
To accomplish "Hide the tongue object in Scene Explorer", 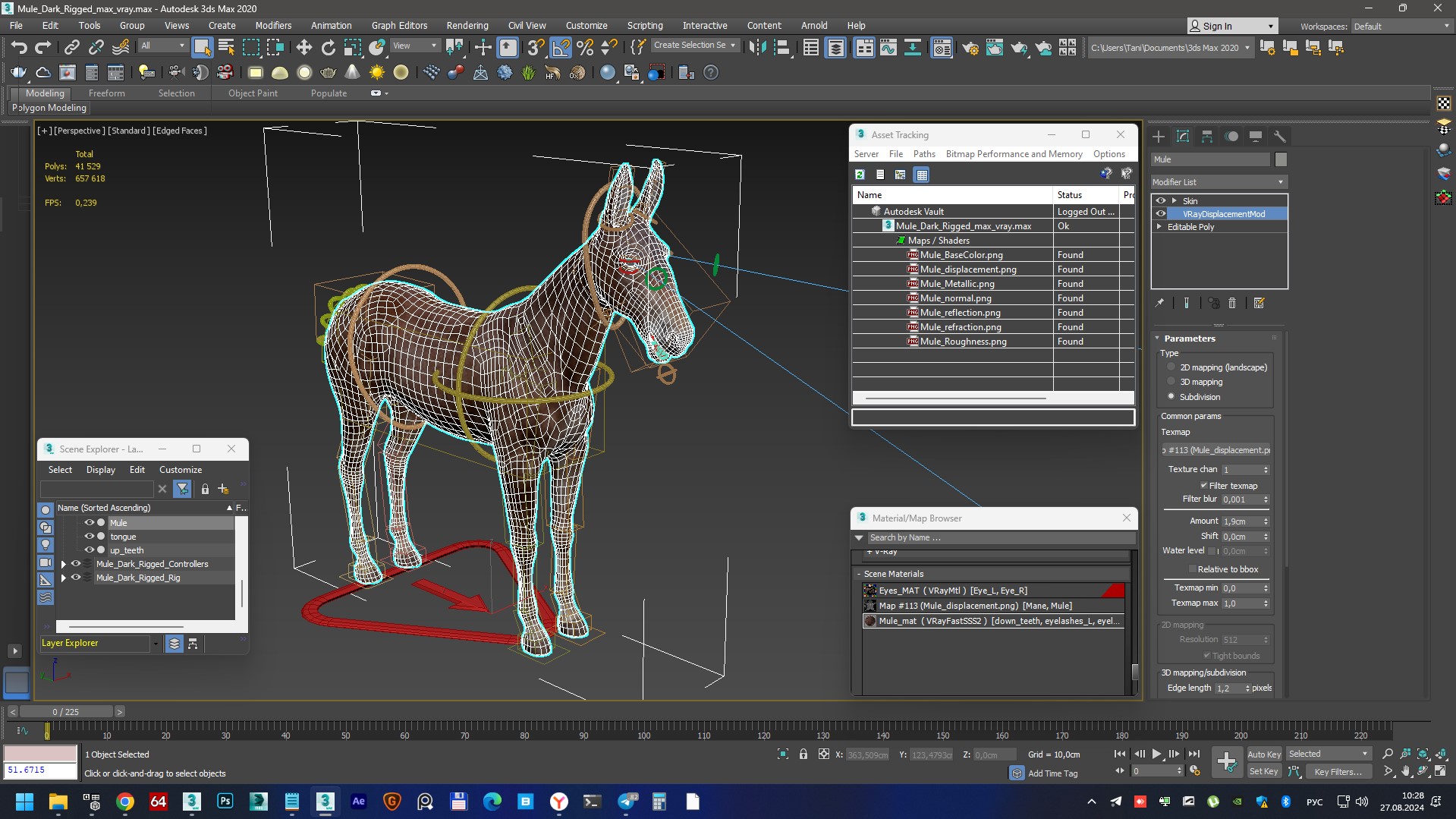I will tap(89, 537).
